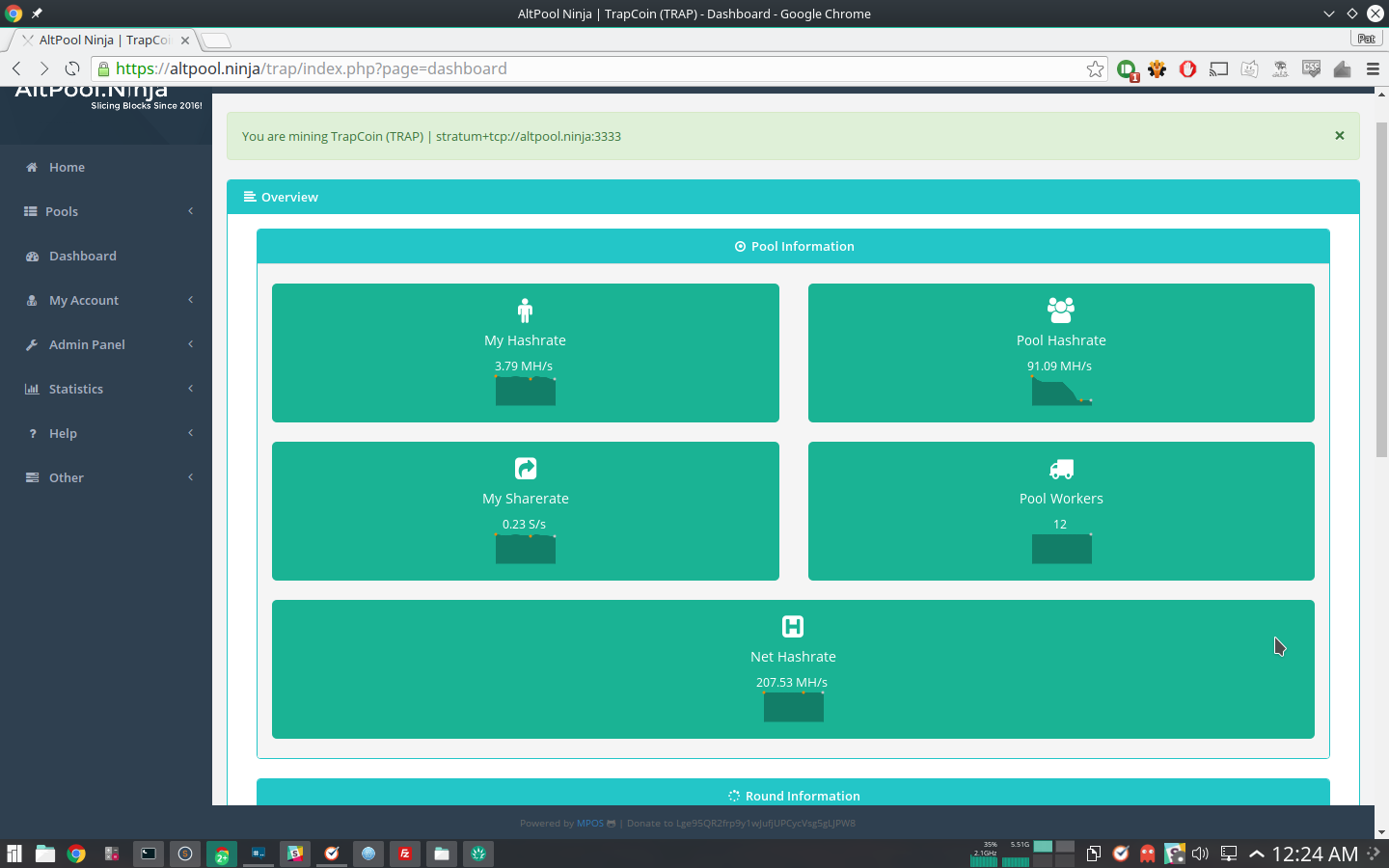The width and height of the screenshot is (1389, 868).
Task: Open FileZilla from the taskbar
Action: pyautogui.click(x=405, y=854)
